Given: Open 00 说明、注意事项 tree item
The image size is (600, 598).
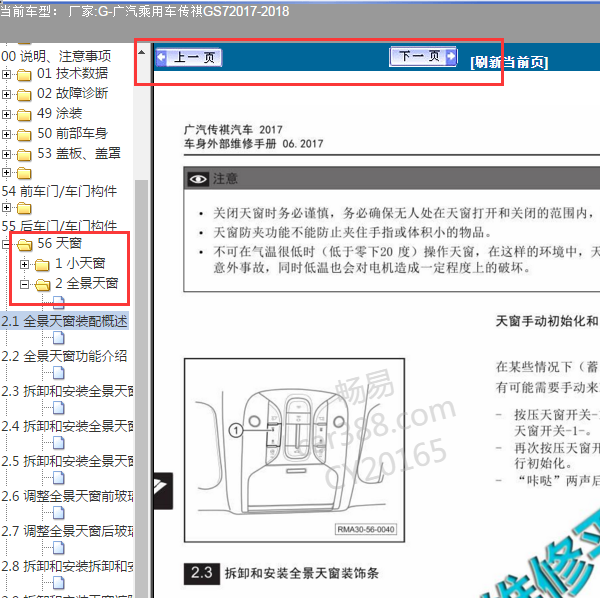Looking at the screenshot, I should [56, 56].
